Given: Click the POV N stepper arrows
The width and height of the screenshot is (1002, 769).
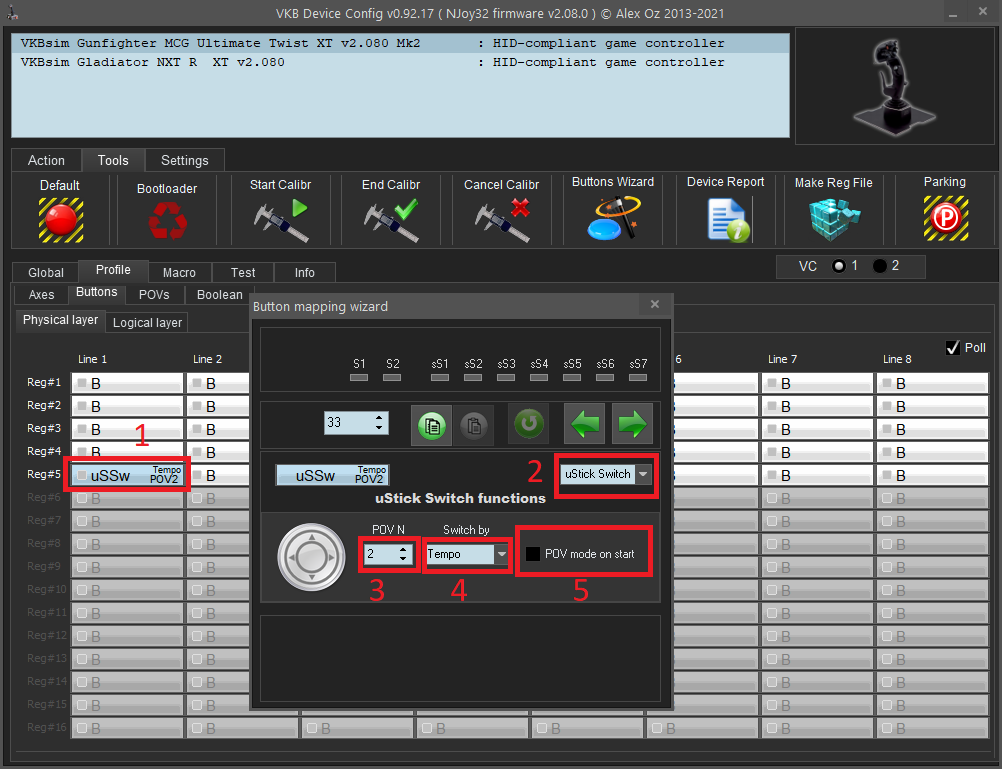Looking at the screenshot, I should tap(403, 554).
